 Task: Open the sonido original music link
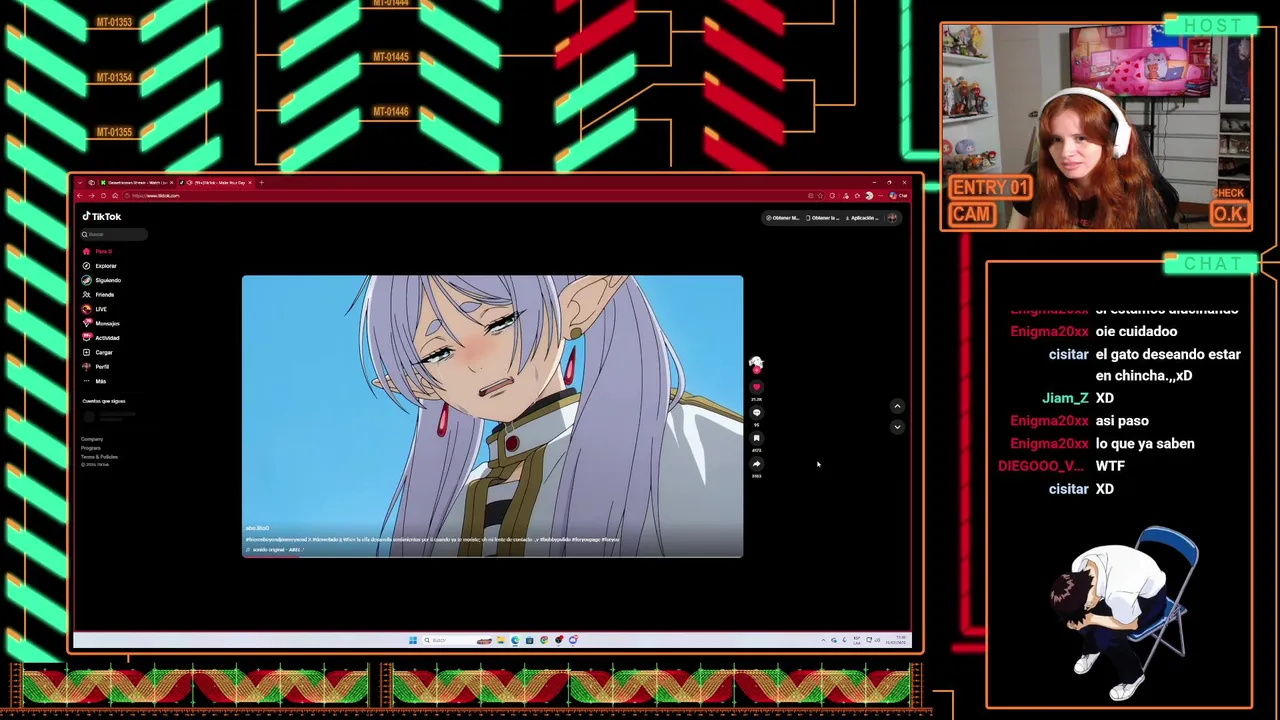273,549
